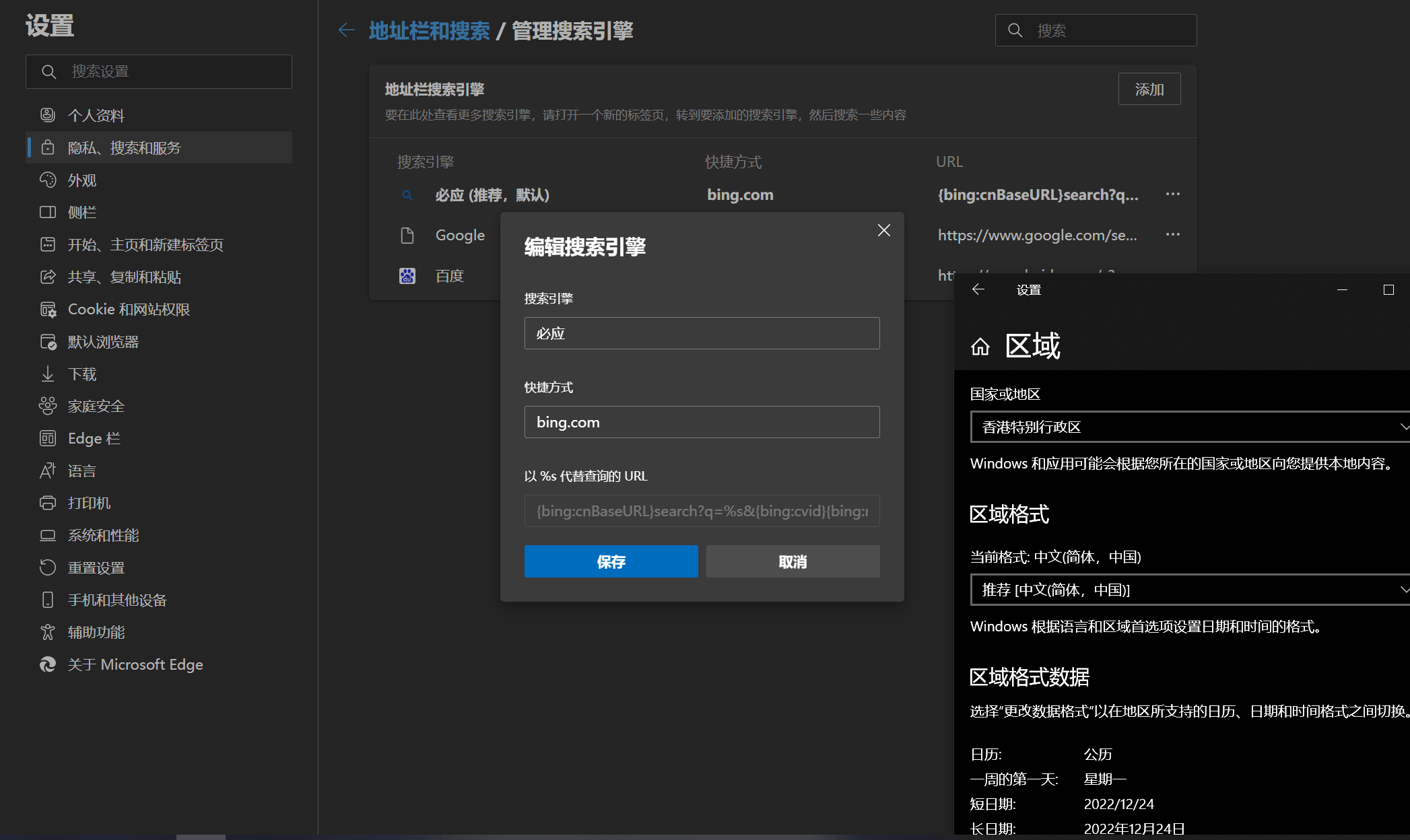This screenshot has width=1410, height=840.
Task: Click the back arrow beside 地址栏和搜索
Action: (345, 30)
